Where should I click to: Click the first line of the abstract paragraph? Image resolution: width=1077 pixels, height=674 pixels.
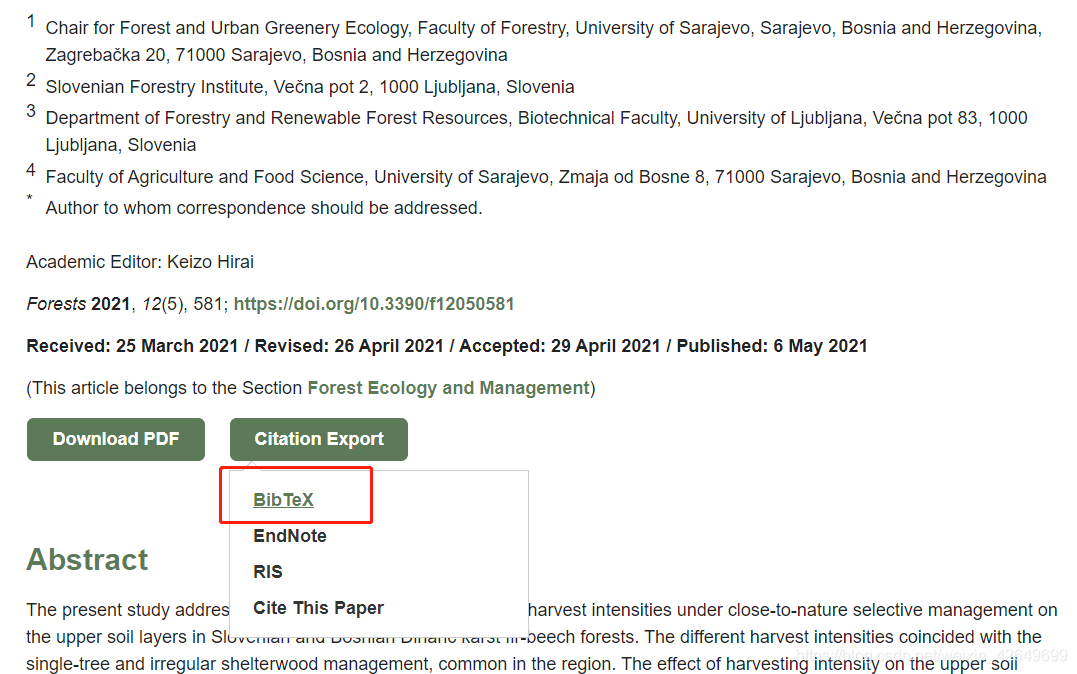click(x=541, y=610)
